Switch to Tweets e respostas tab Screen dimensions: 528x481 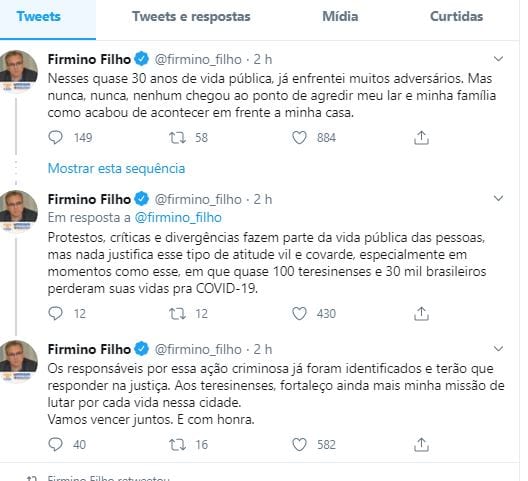point(191,17)
